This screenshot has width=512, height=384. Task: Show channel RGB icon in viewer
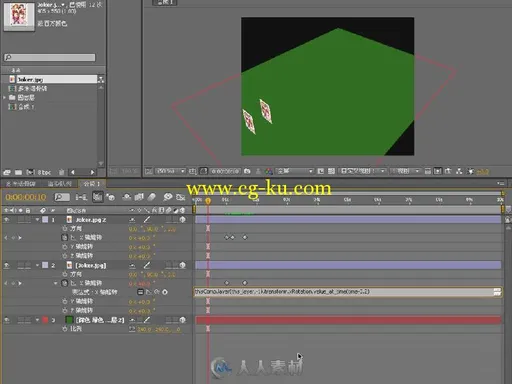point(269,171)
